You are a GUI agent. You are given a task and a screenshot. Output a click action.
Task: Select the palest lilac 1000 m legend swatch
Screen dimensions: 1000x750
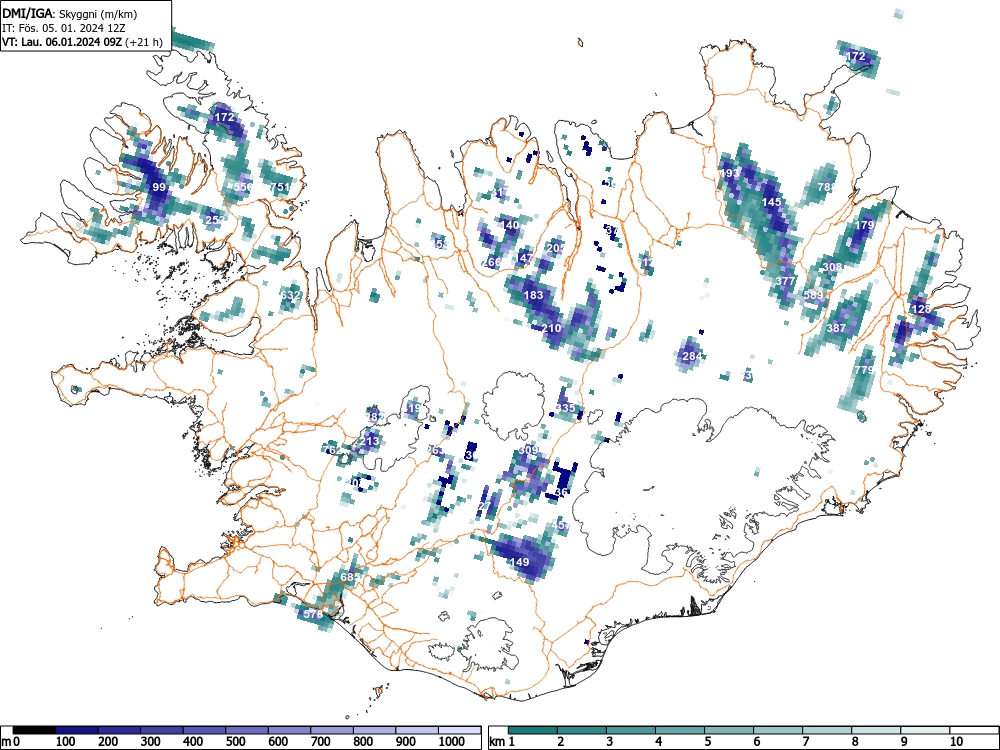pos(460,730)
